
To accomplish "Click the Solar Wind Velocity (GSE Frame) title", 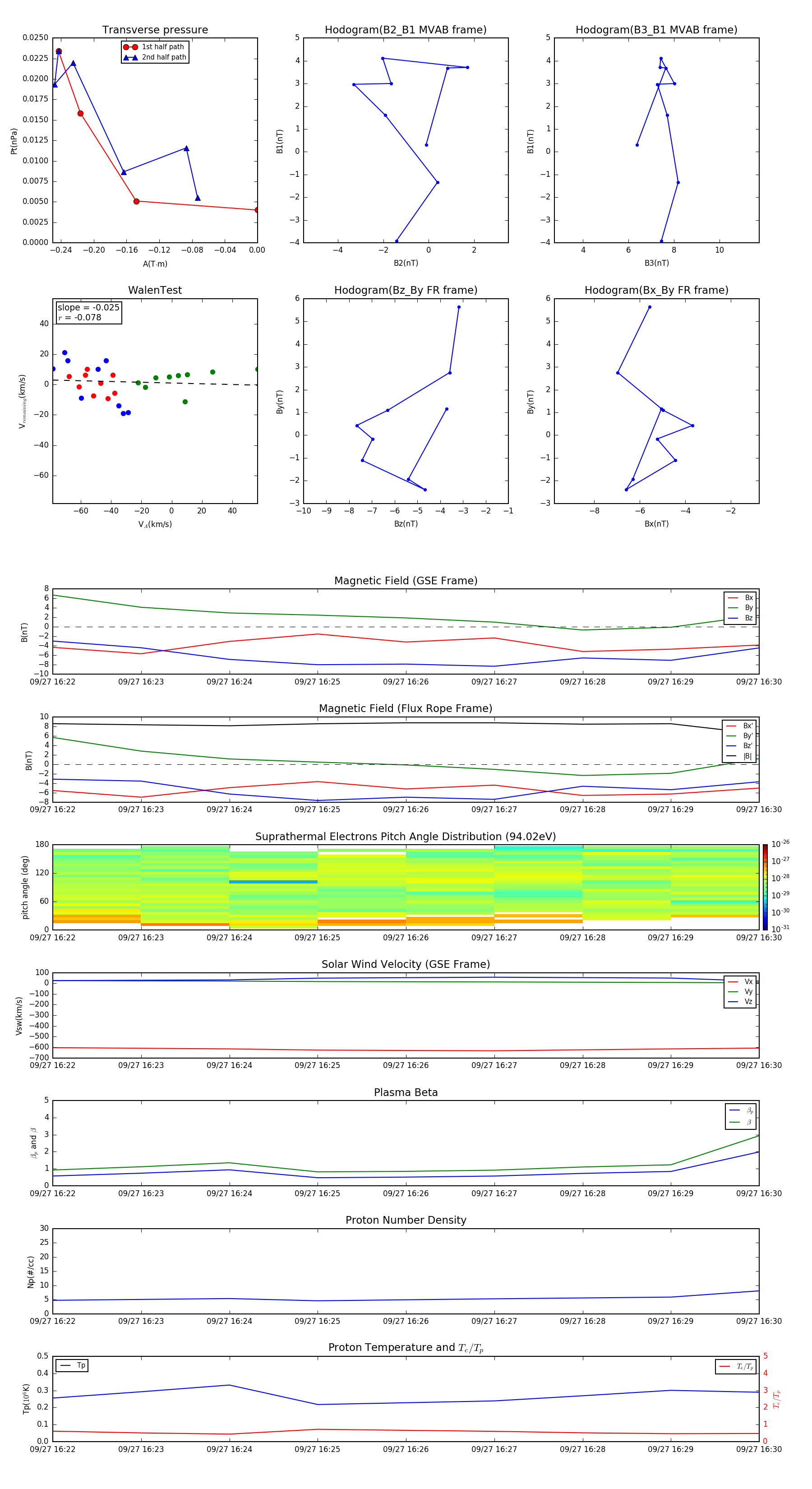I will 406,965.
